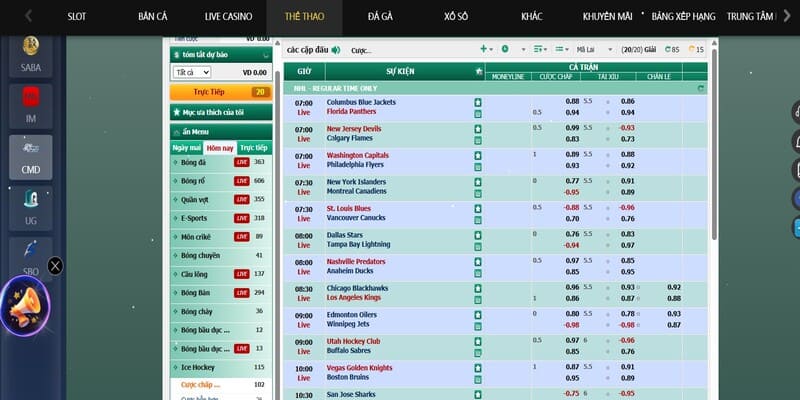
Task: Click the home icon in Sự Kiện header
Action: click(x=479, y=72)
